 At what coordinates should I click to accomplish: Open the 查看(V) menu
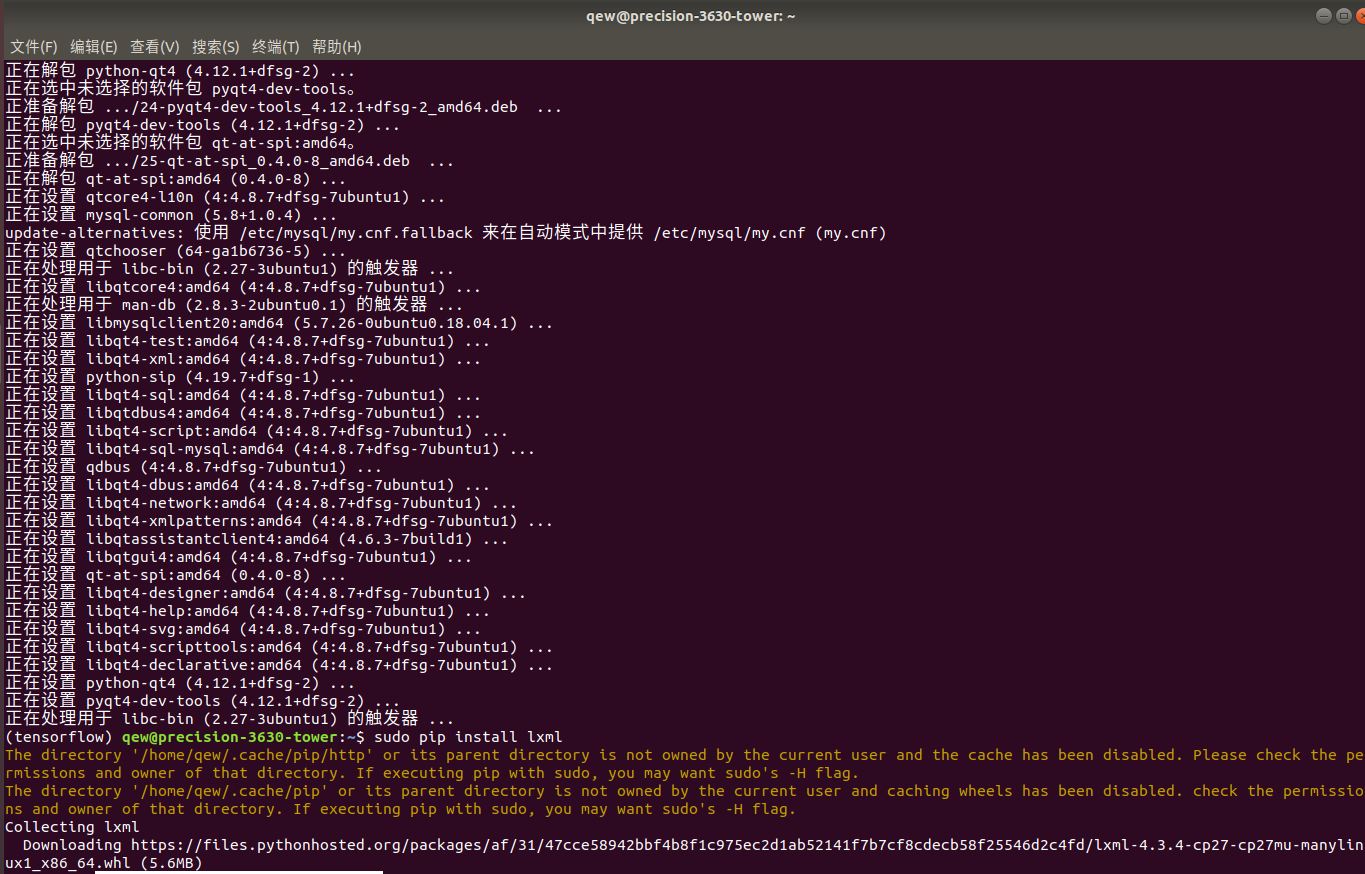[x=154, y=46]
